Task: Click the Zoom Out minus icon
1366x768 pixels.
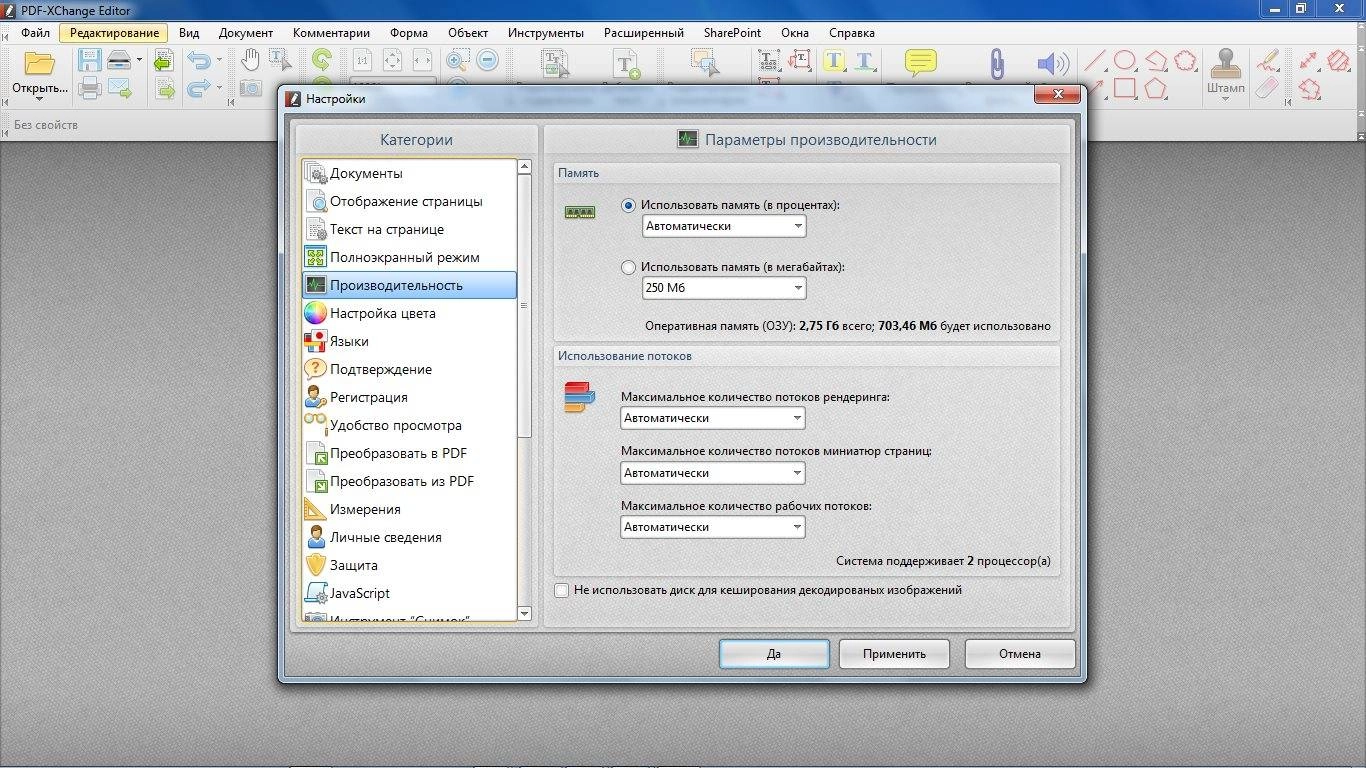Action: point(488,60)
